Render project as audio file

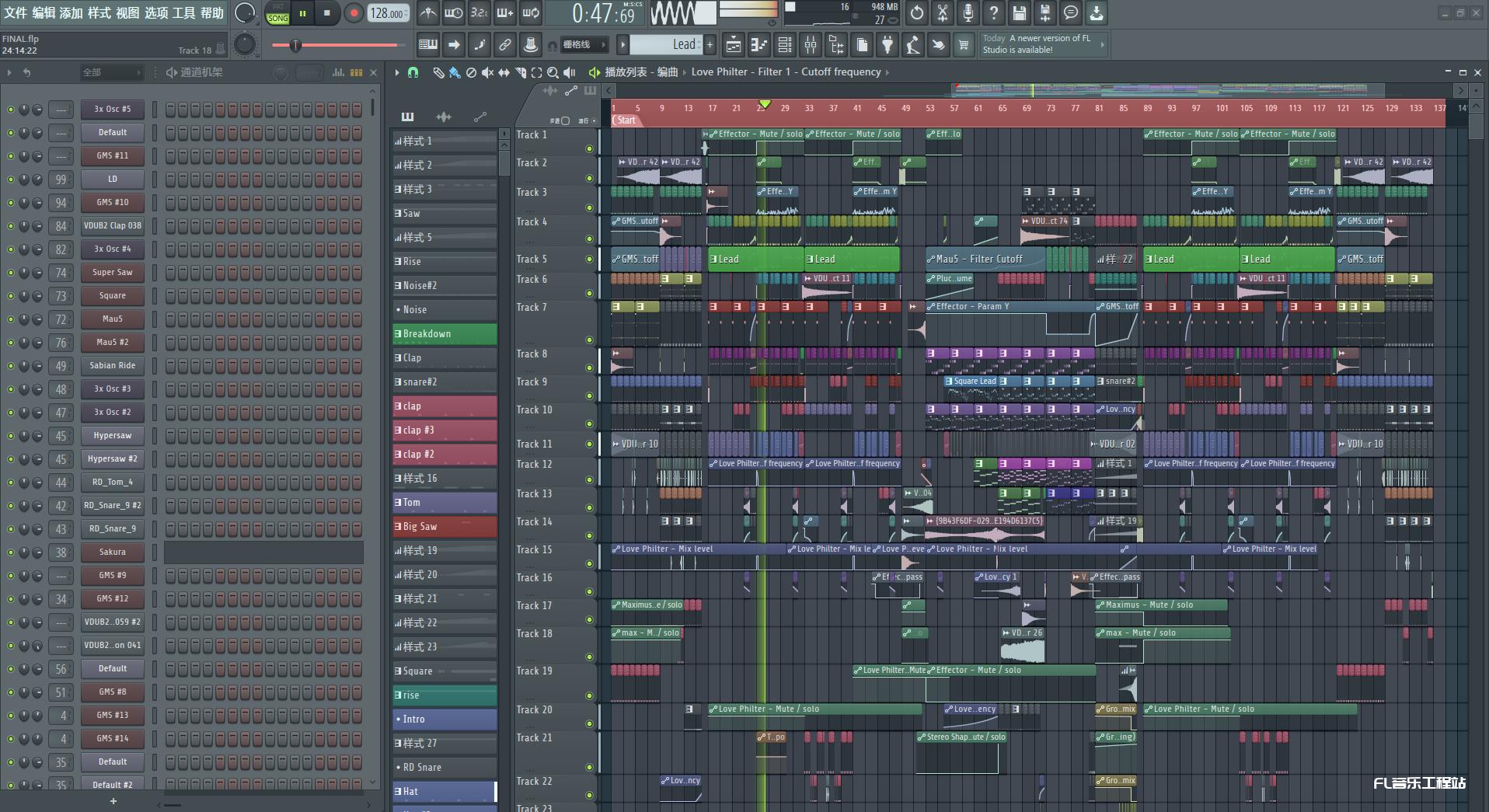click(1045, 13)
